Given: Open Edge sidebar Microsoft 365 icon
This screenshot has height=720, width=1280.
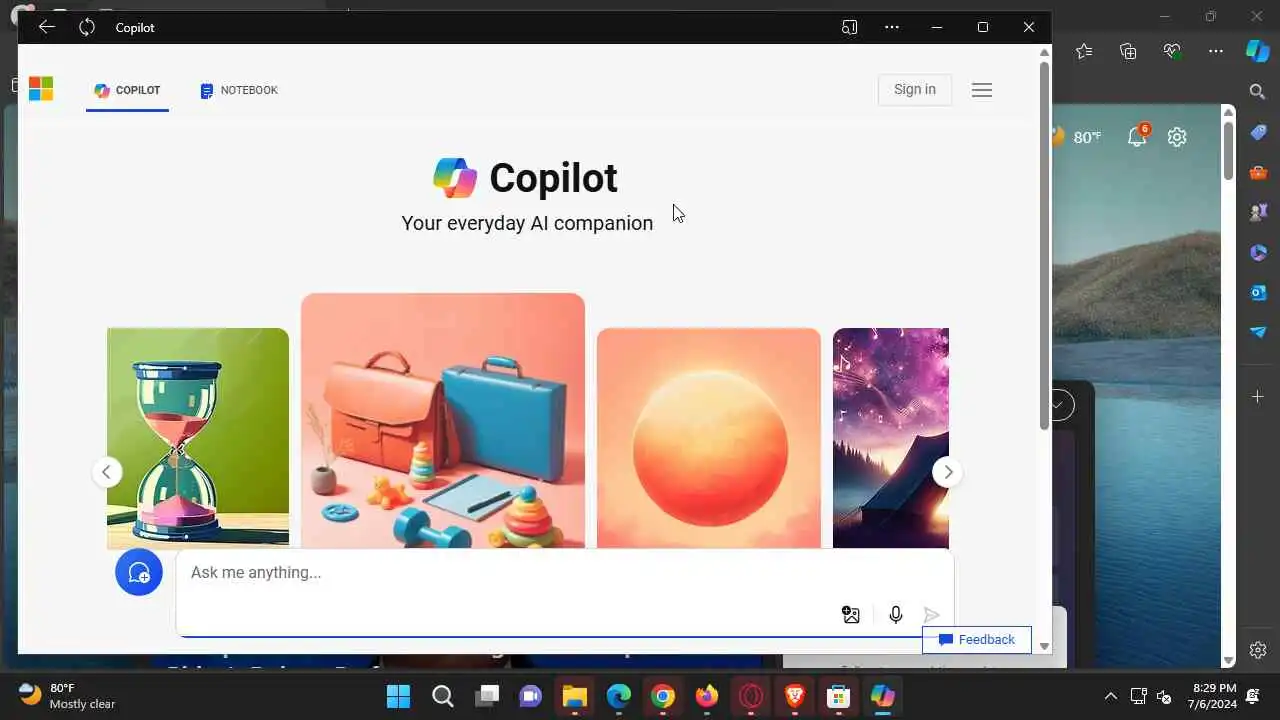Looking at the screenshot, I should pos(1258,252).
